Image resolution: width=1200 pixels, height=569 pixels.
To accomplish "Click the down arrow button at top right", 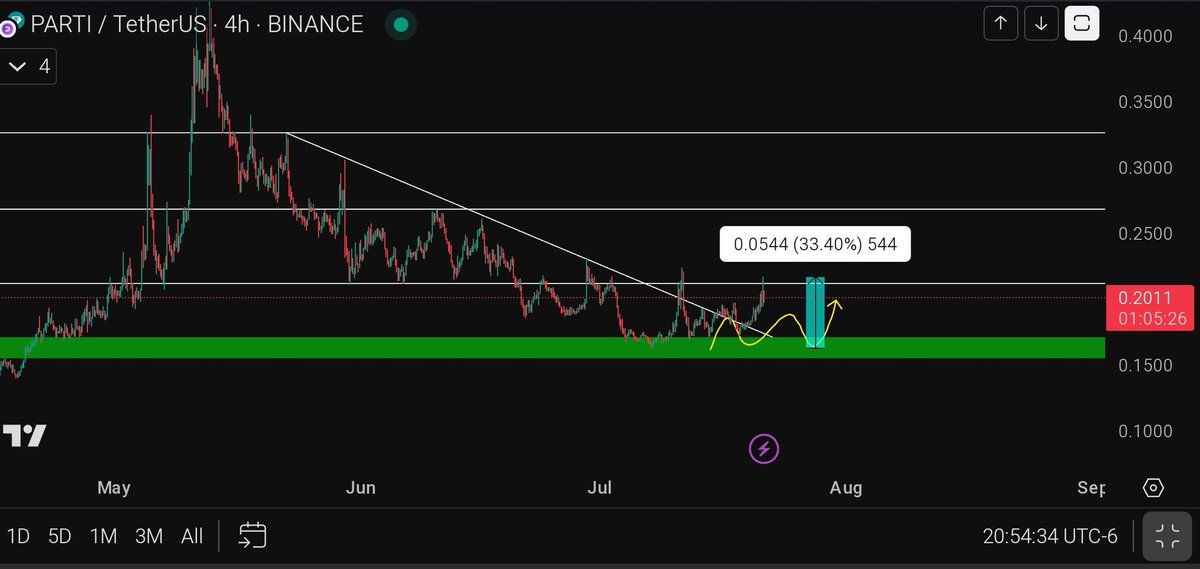I will [1041, 23].
